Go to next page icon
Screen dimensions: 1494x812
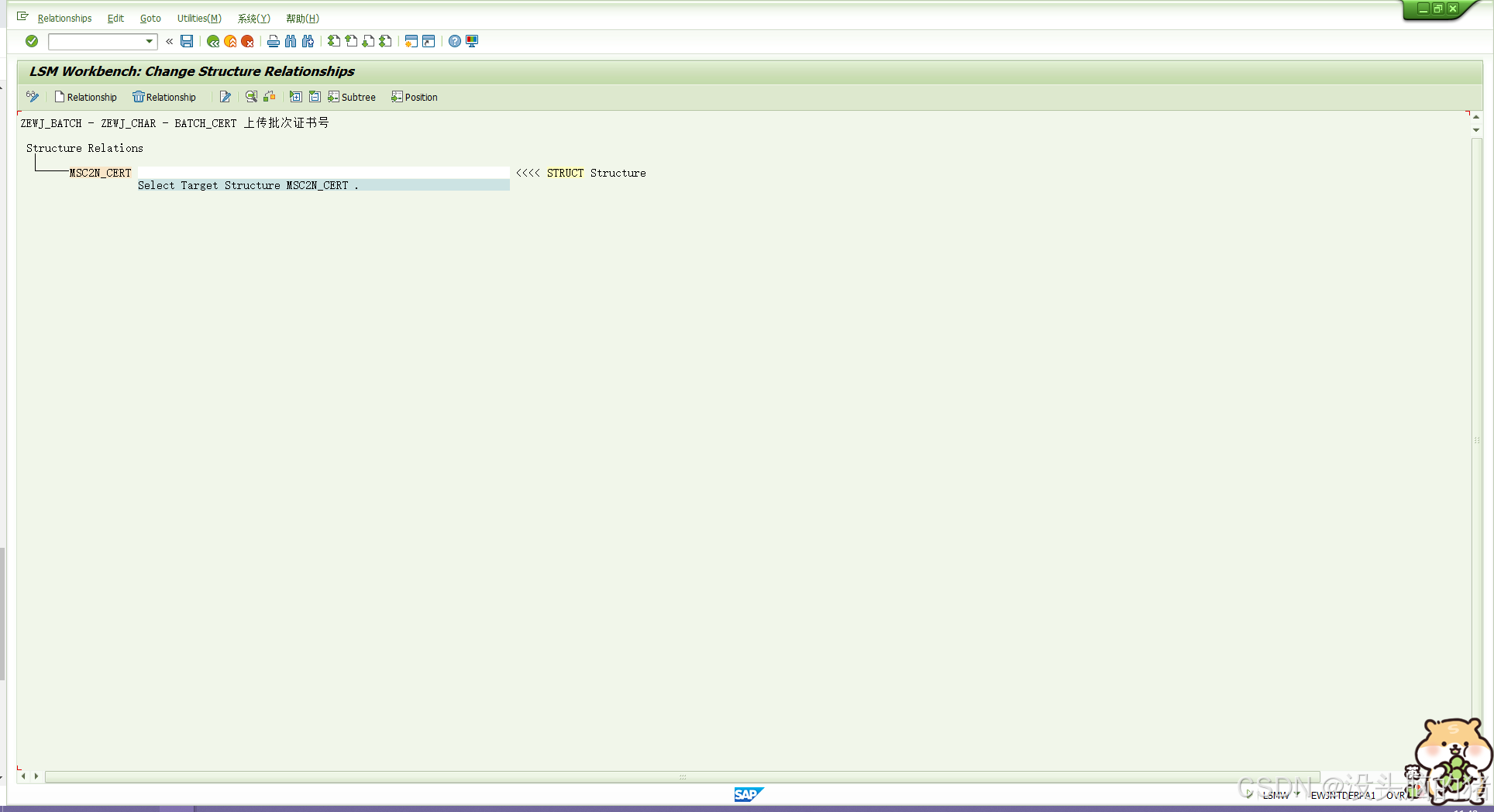pos(368,41)
